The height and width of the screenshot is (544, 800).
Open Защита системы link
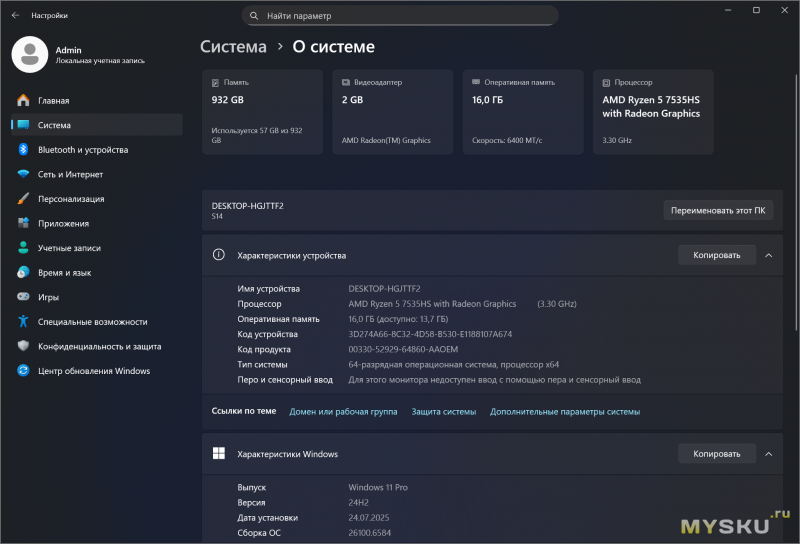[x=443, y=411]
